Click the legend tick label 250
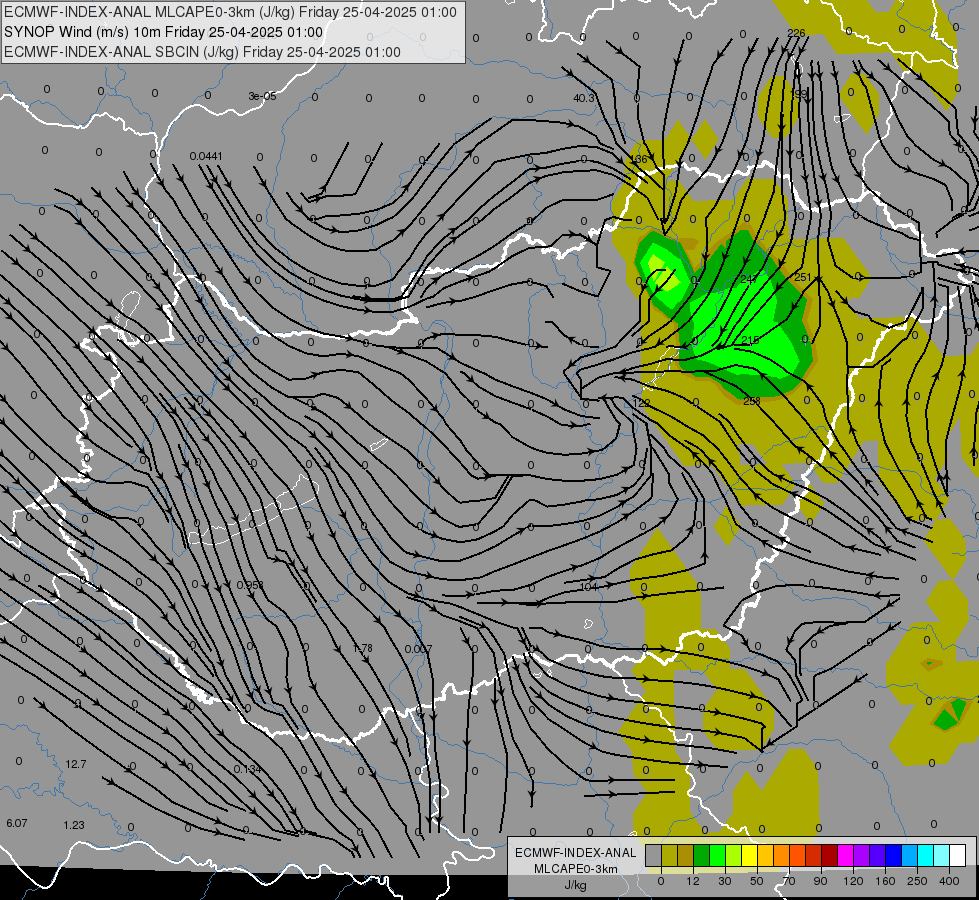 tap(917, 881)
